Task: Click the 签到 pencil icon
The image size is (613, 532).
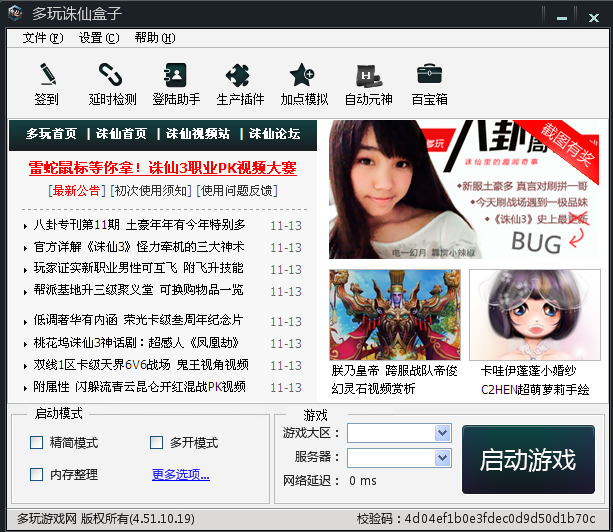Action: tap(48, 74)
